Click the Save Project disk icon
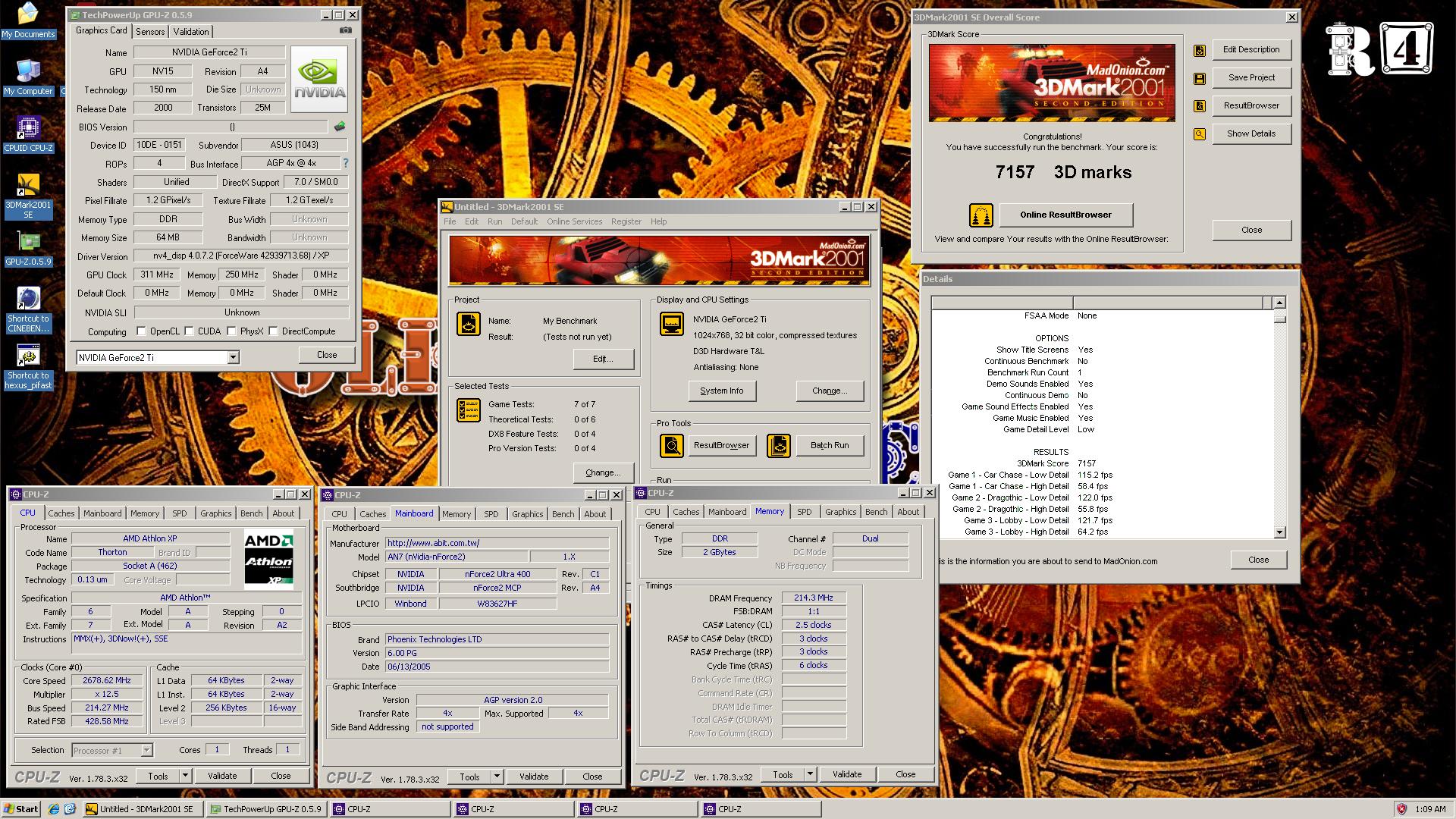The height and width of the screenshot is (819, 1456). click(x=1200, y=78)
